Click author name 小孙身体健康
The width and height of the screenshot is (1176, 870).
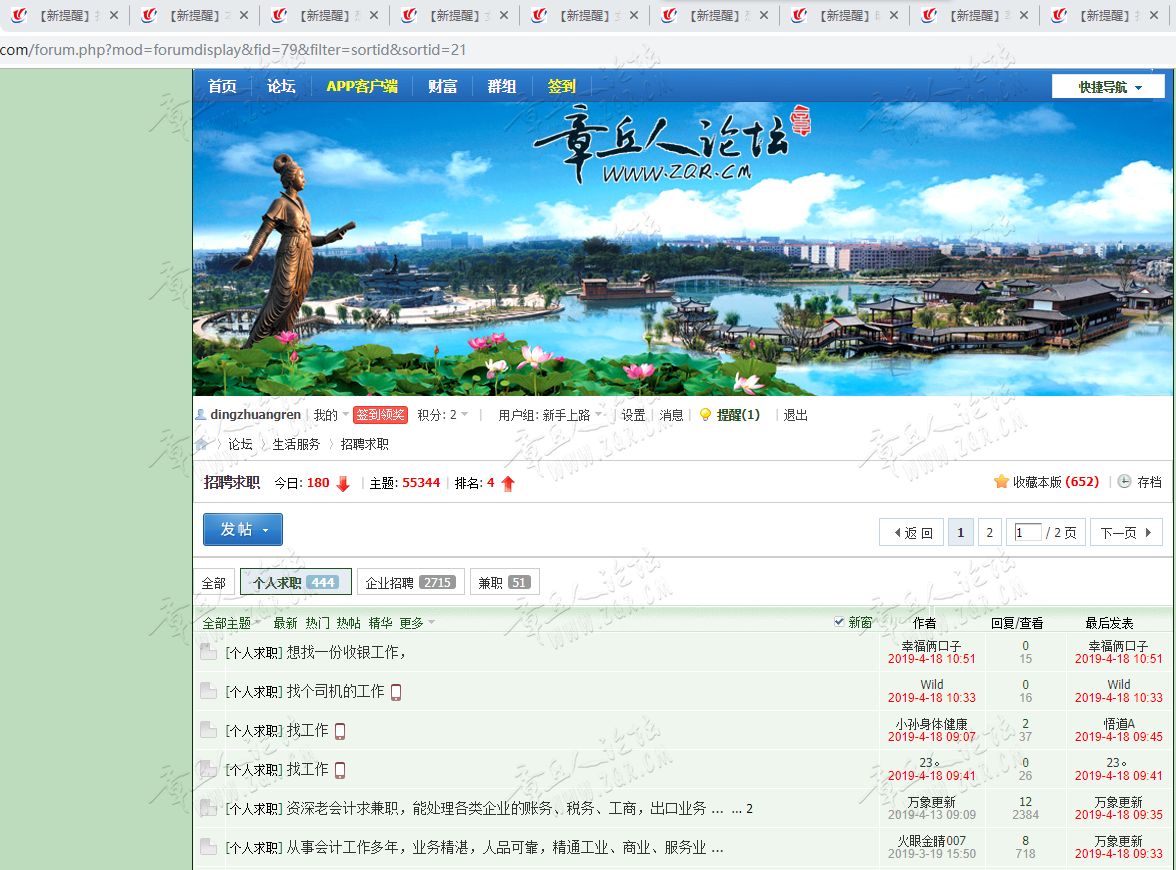pos(932,724)
